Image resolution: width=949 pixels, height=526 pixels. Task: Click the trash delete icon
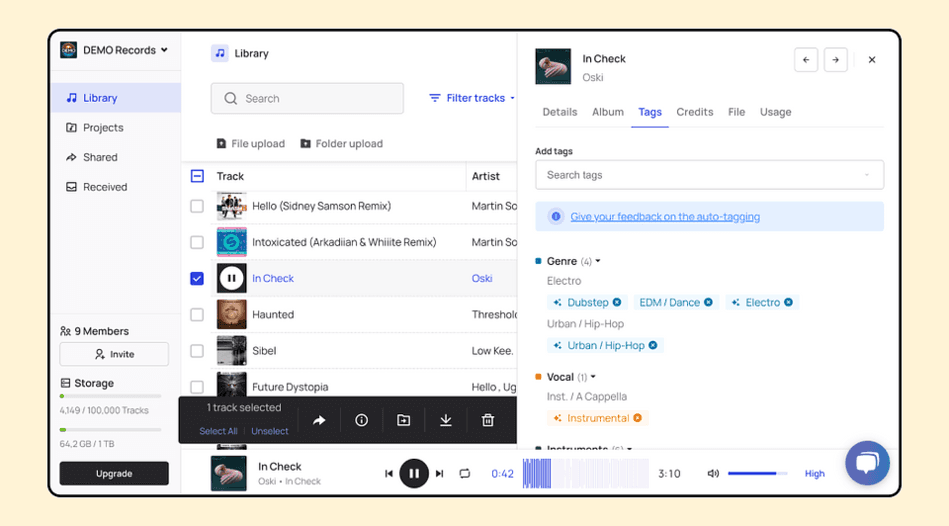488,420
